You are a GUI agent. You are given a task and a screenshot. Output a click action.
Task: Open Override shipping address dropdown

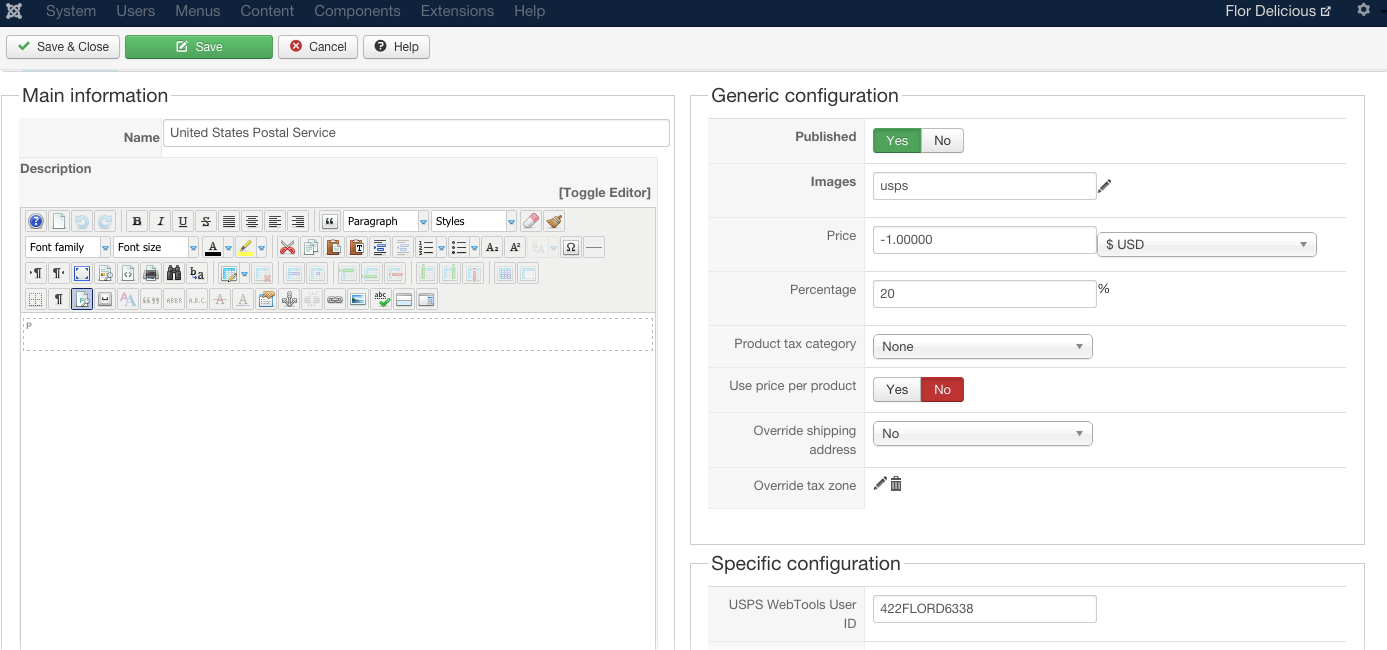click(x=983, y=434)
